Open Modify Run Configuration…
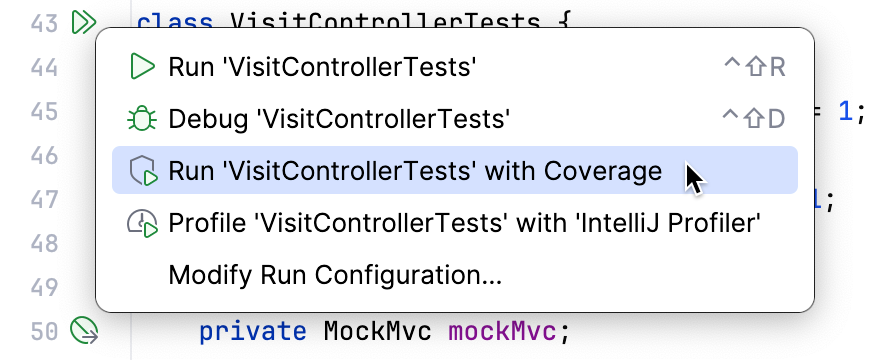Image resolution: width=888 pixels, height=360 pixels. [455, 275]
